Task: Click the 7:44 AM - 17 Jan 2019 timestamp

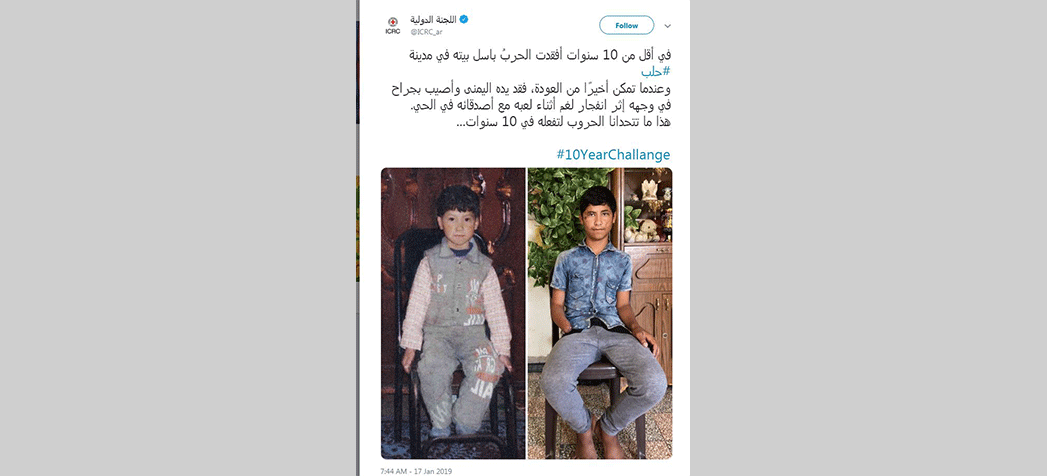Action: coord(416,471)
